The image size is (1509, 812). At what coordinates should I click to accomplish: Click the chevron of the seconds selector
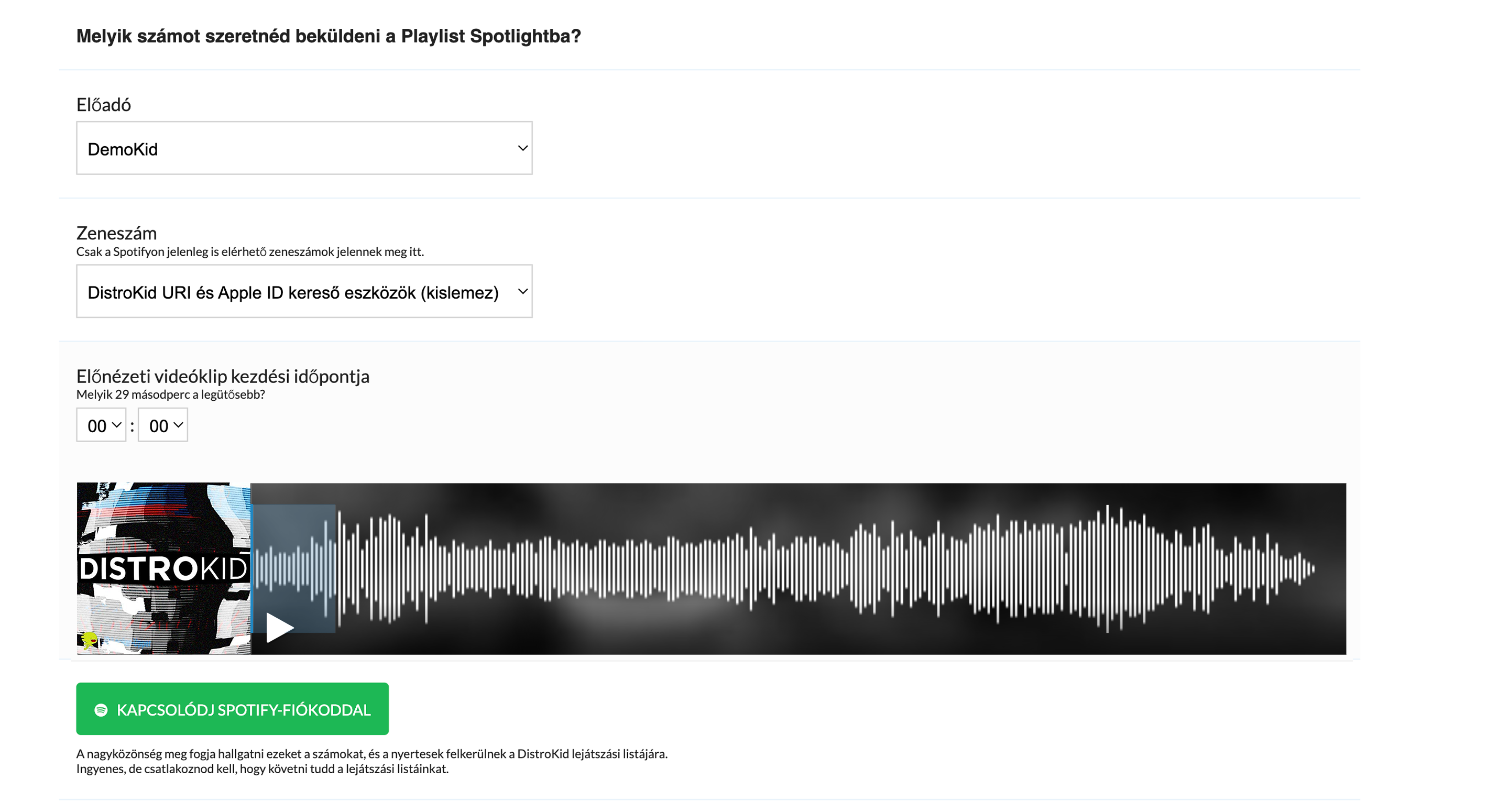click(178, 425)
